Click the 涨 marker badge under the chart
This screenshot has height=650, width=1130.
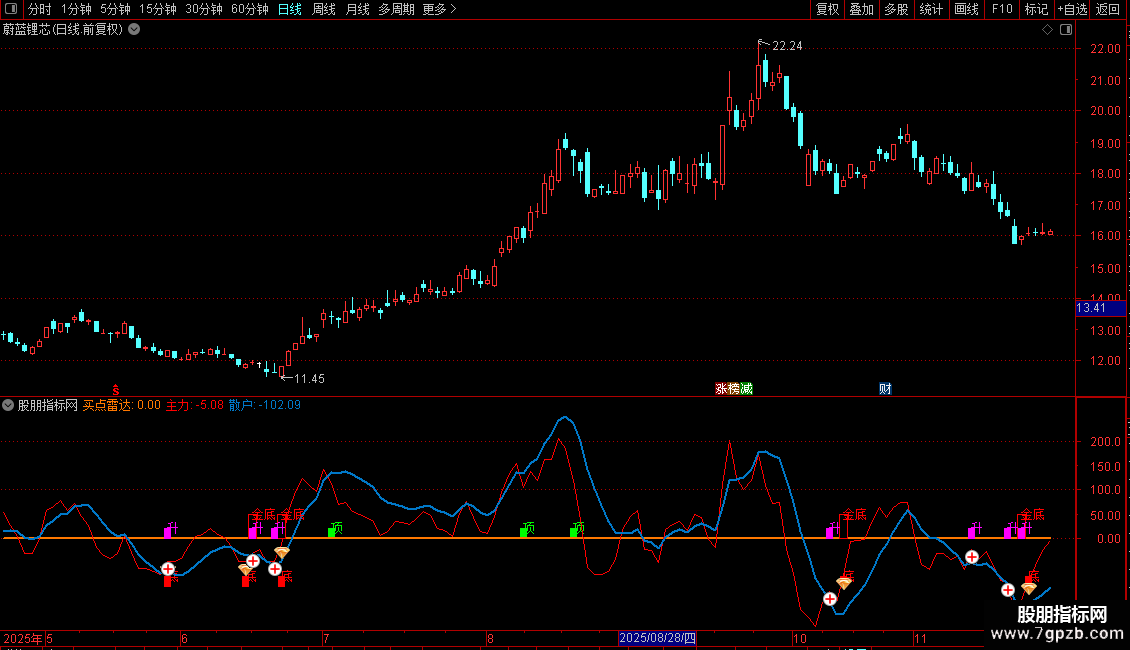[x=721, y=388]
